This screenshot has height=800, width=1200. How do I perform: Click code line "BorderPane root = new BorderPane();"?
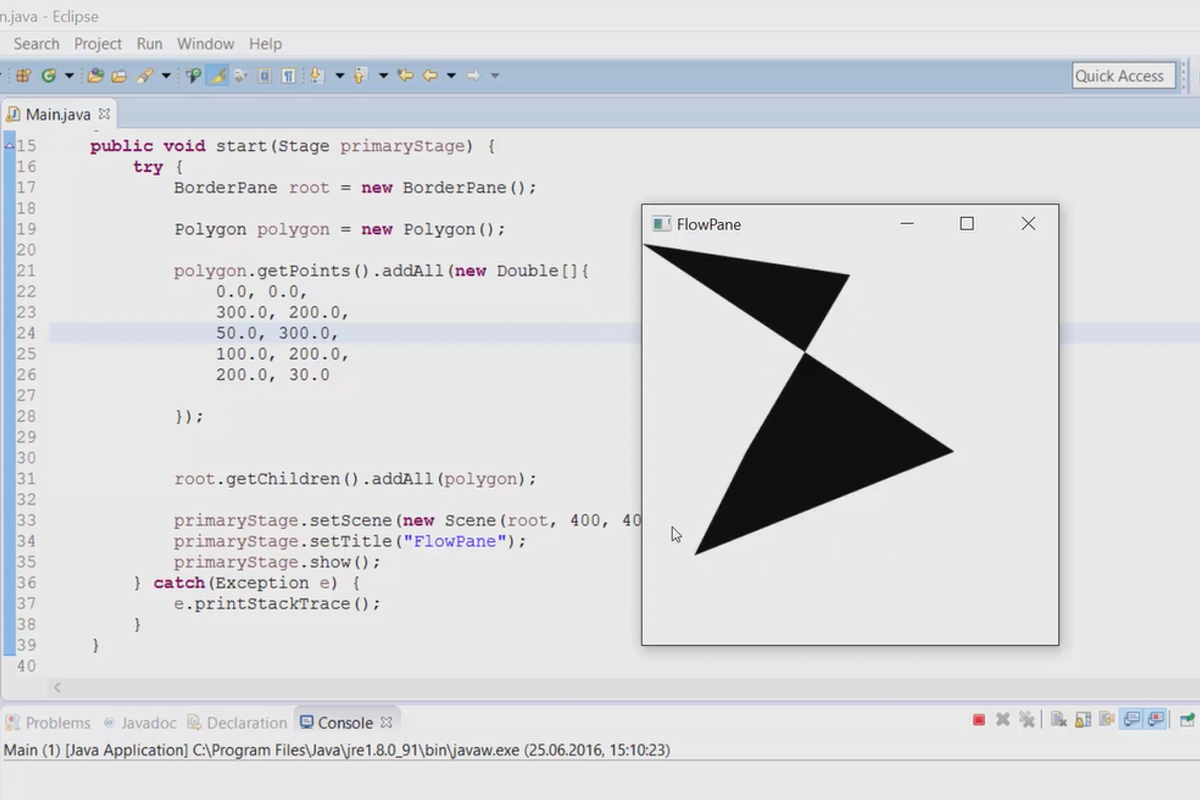[x=355, y=187]
